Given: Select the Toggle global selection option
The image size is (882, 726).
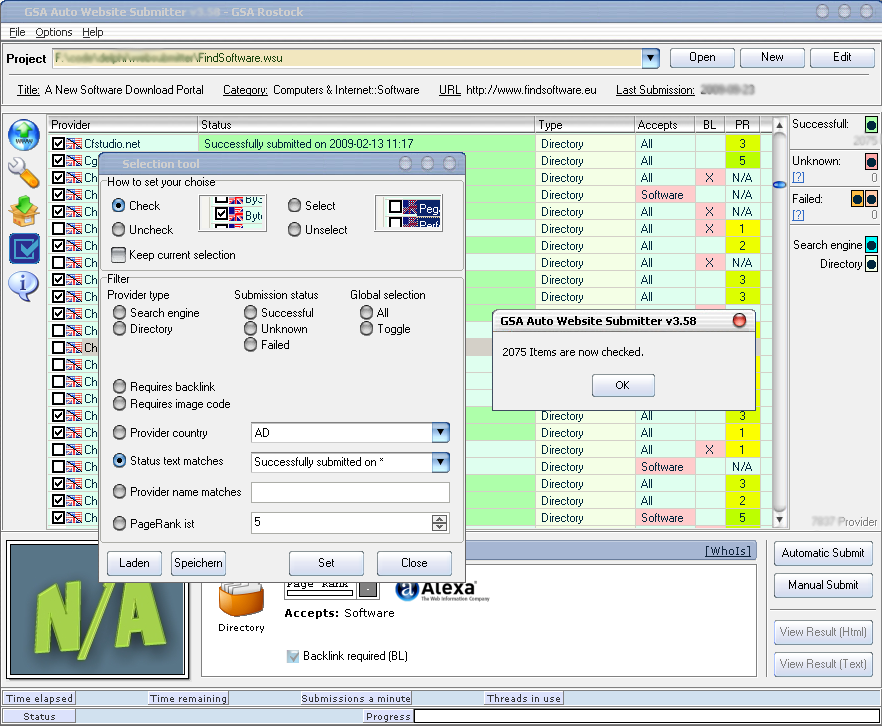Looking at the screenshot, I should [366, 329].
